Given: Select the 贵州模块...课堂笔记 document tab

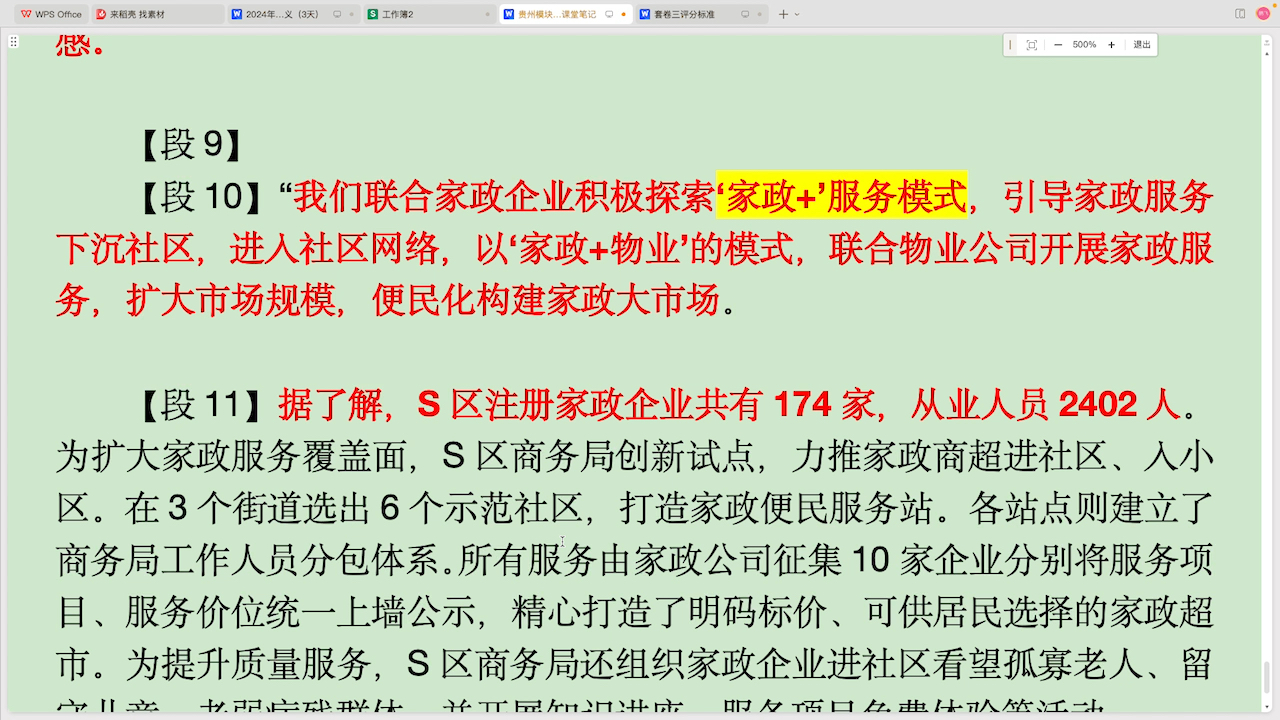Looking at the screenshot, I should pyautogui.click(x=565, y=15).
